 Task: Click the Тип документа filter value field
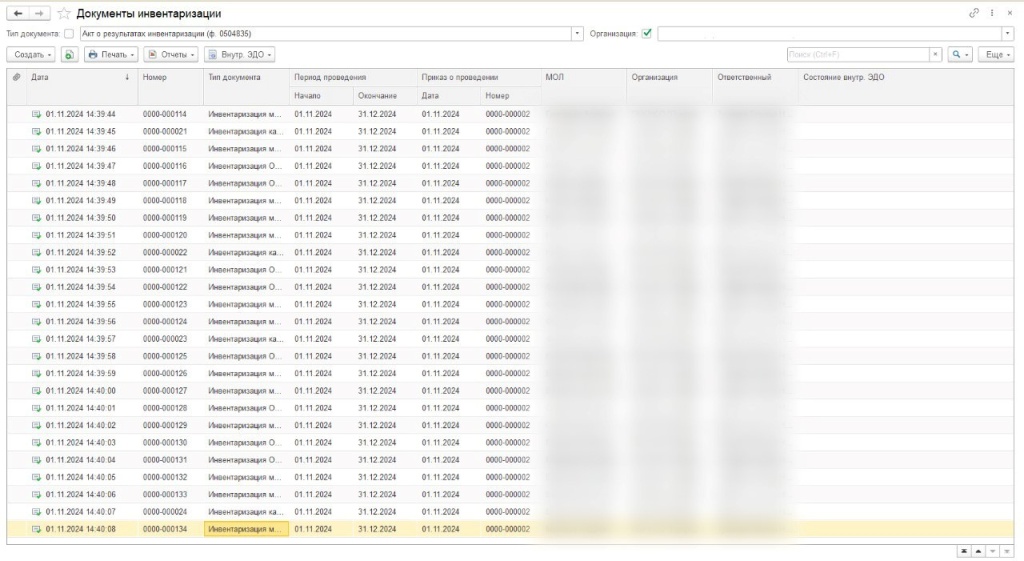(x=325, y=34)
